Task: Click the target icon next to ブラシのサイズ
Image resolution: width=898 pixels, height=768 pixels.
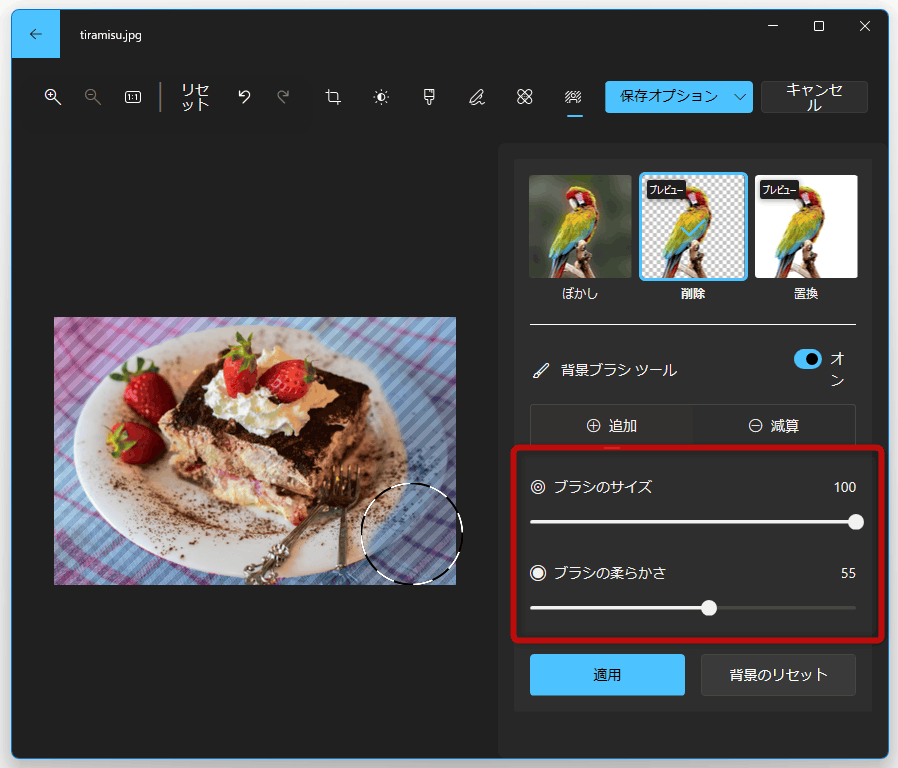Action: [538, 487]
